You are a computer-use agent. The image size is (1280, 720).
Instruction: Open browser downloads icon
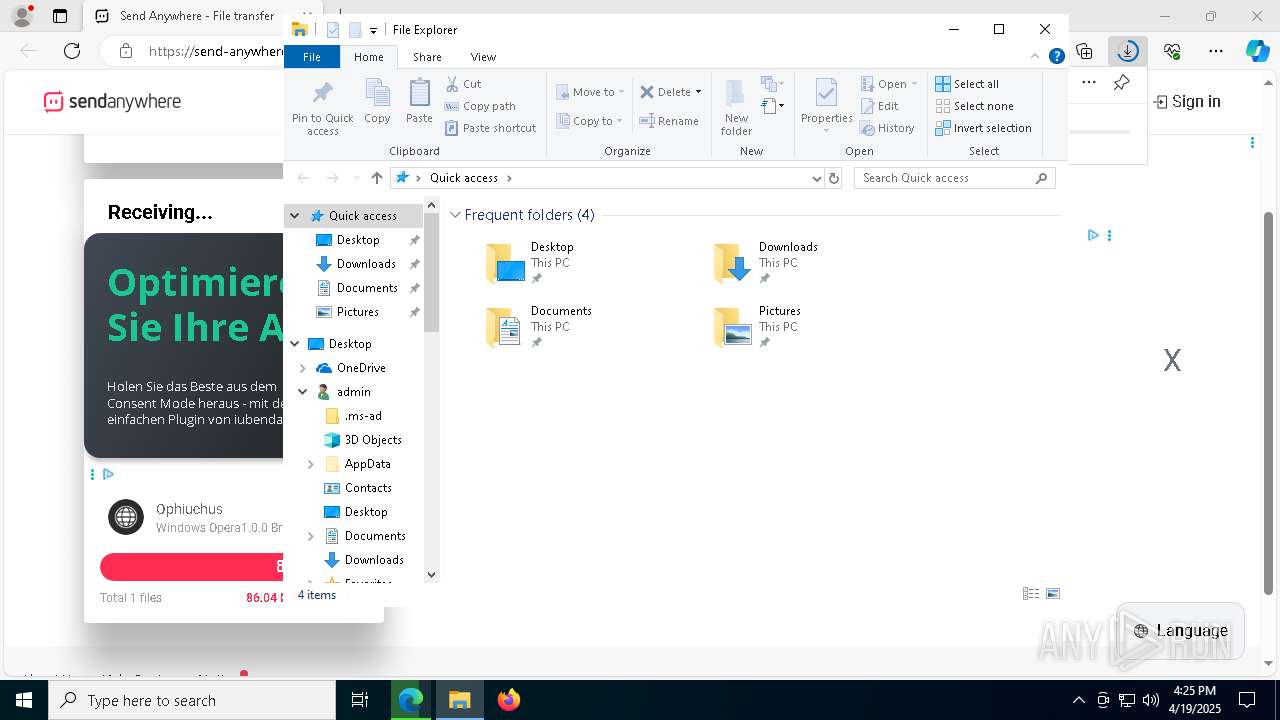1128,50
